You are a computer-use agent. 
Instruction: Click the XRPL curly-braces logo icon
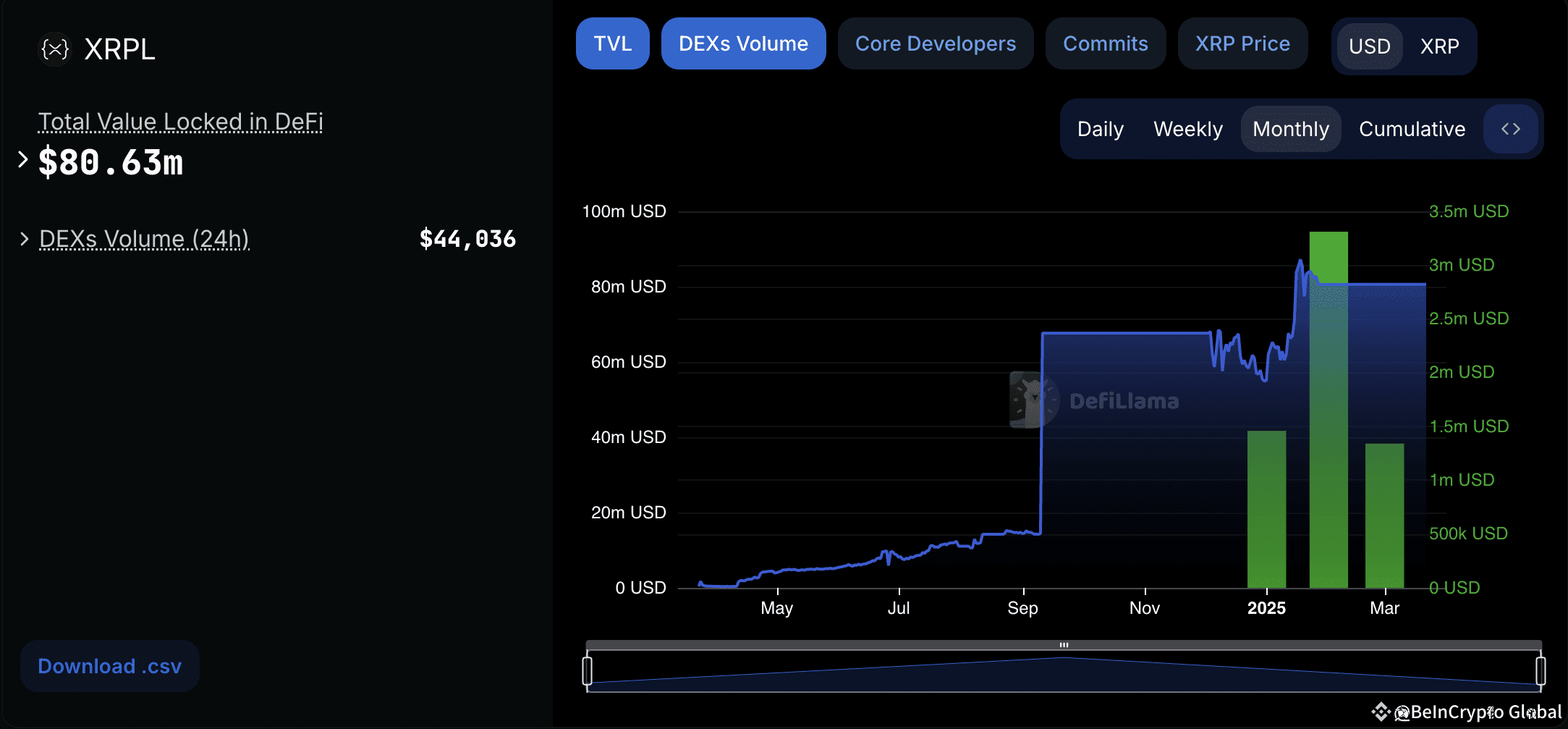[54, 49]
